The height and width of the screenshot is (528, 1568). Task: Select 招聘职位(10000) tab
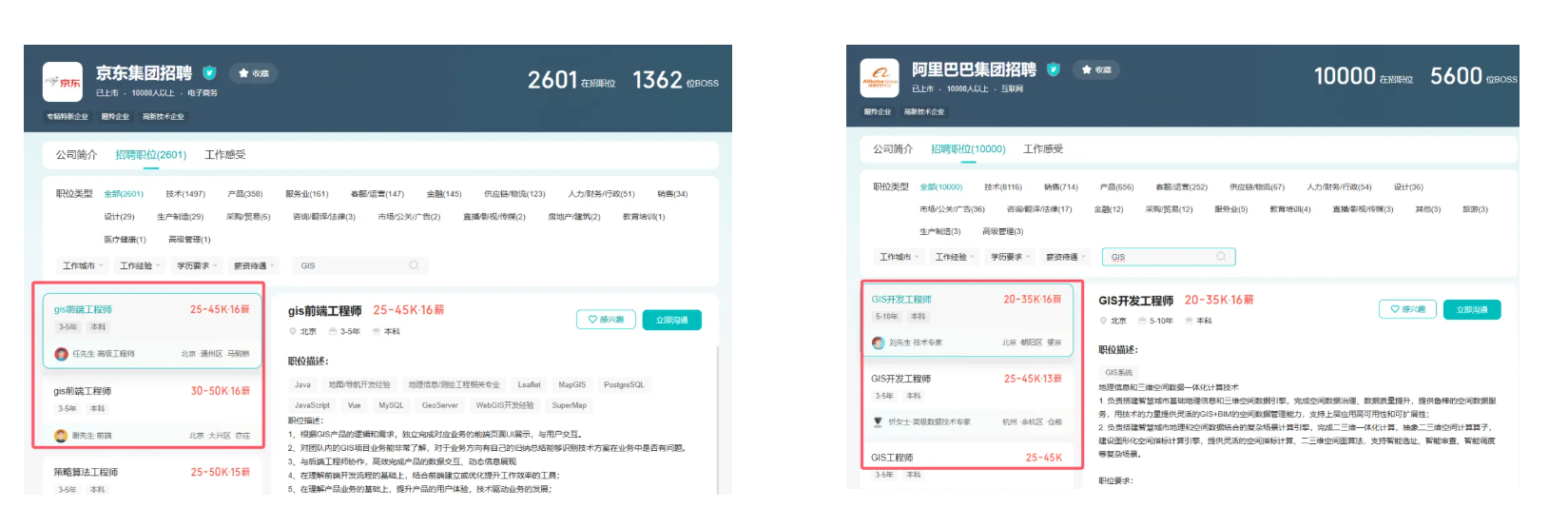point(968,148)
